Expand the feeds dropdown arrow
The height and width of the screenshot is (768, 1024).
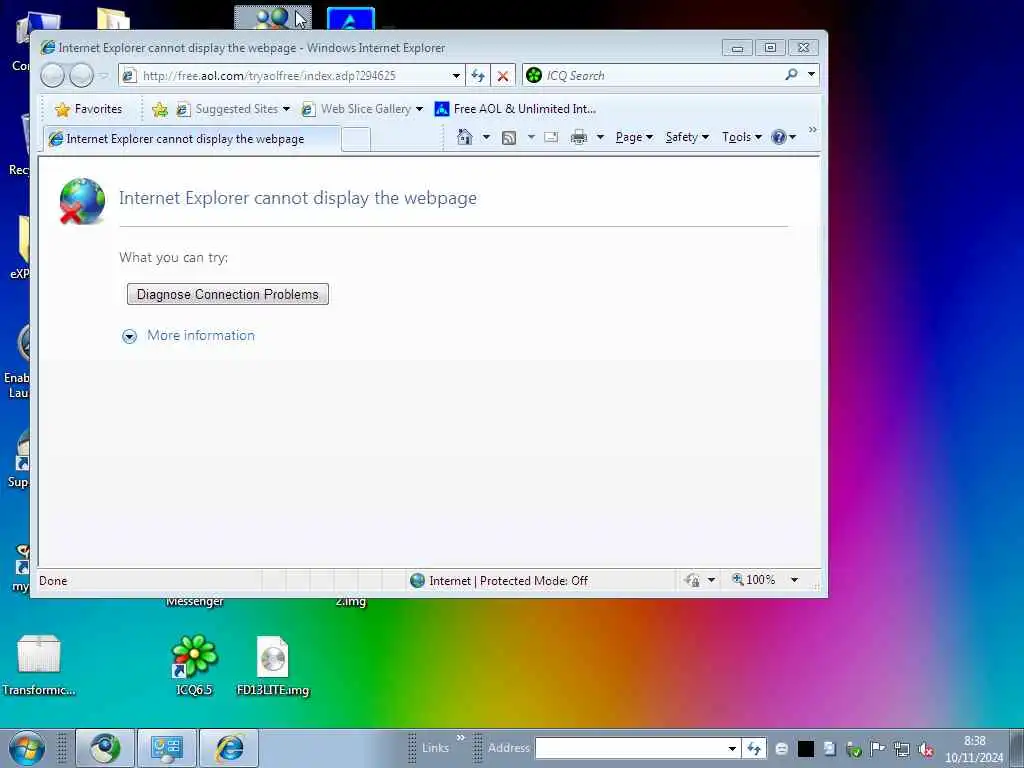(x=531, y=137)
